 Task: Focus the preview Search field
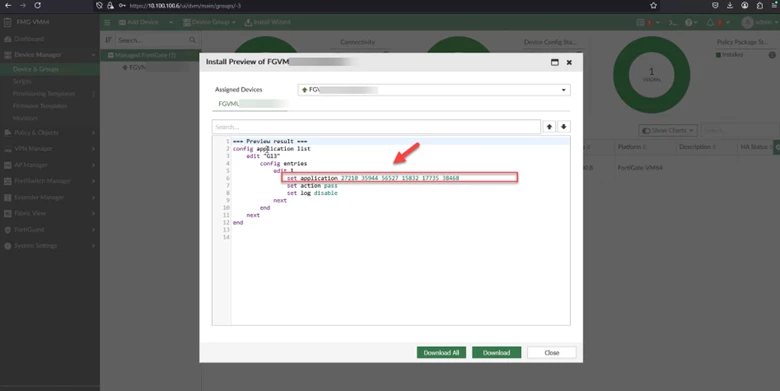376,127
